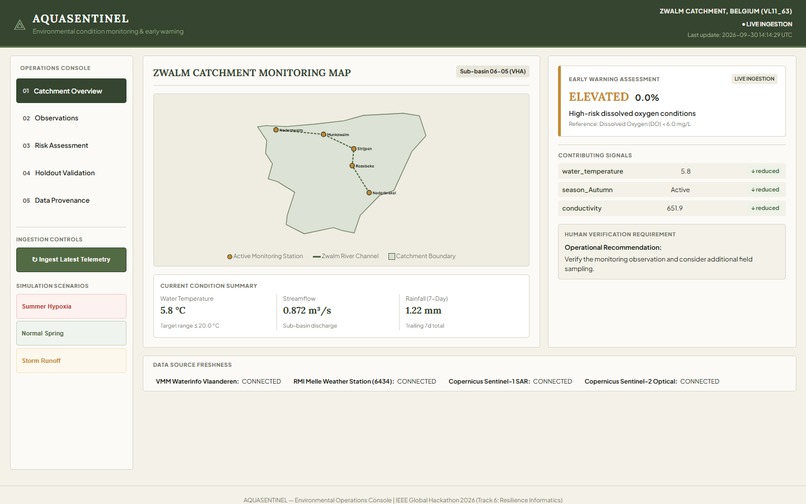
Task: Click the Dissolved Oxygen reference line
Action: tap(630, 124)
